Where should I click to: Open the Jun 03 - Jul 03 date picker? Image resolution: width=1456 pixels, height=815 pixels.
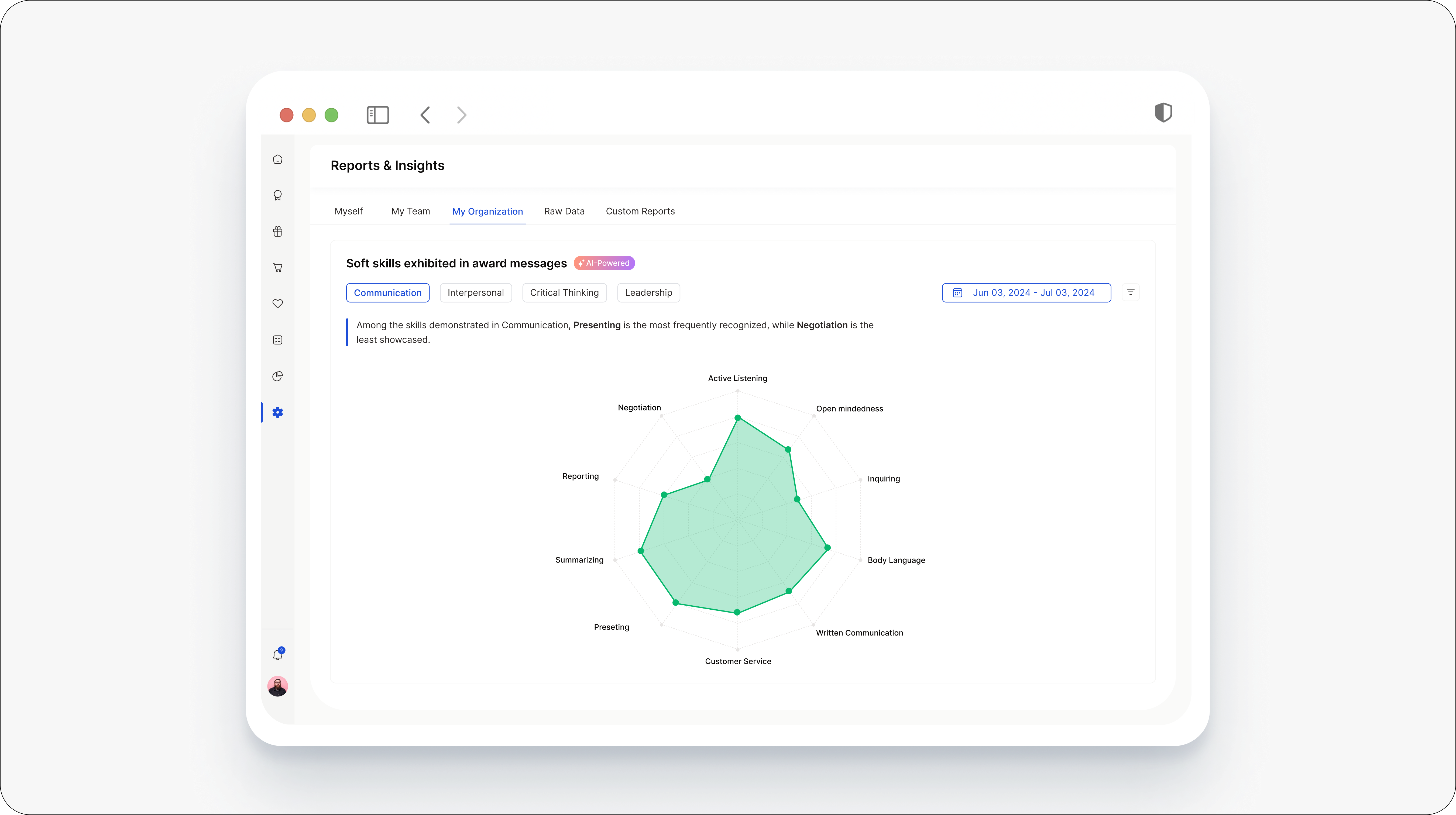(1026, 293)
